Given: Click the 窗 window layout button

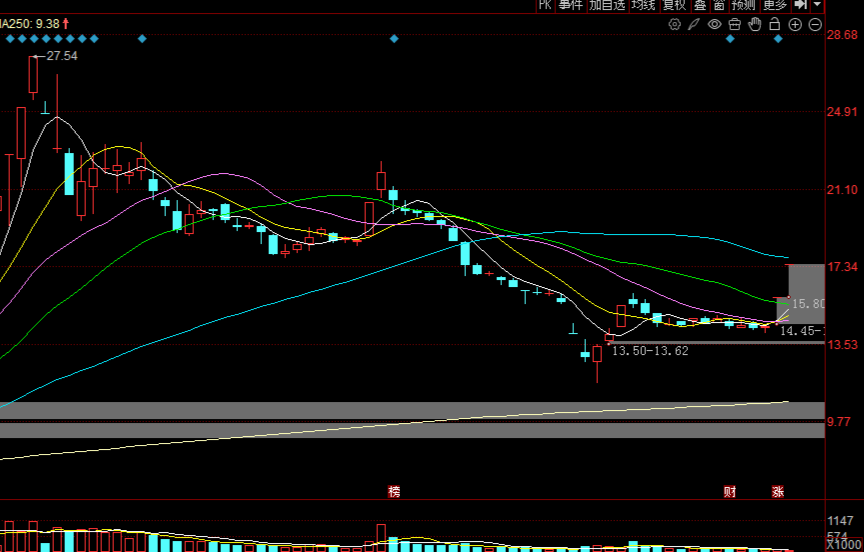Looking at the screenshot, I should pyautogui.click(x=719, y=6).
